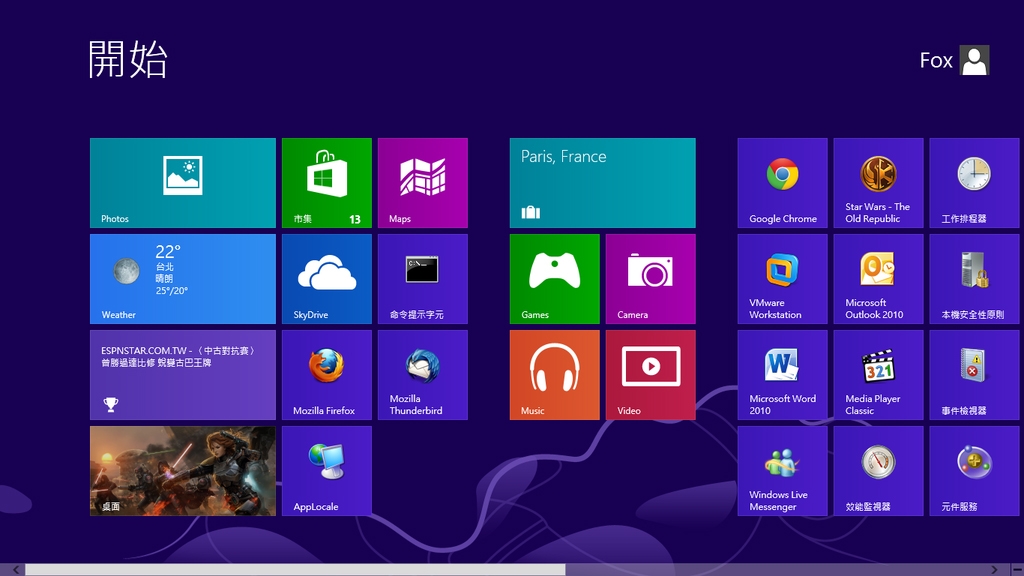
Task: Open the Music tile
Action: 554,375
